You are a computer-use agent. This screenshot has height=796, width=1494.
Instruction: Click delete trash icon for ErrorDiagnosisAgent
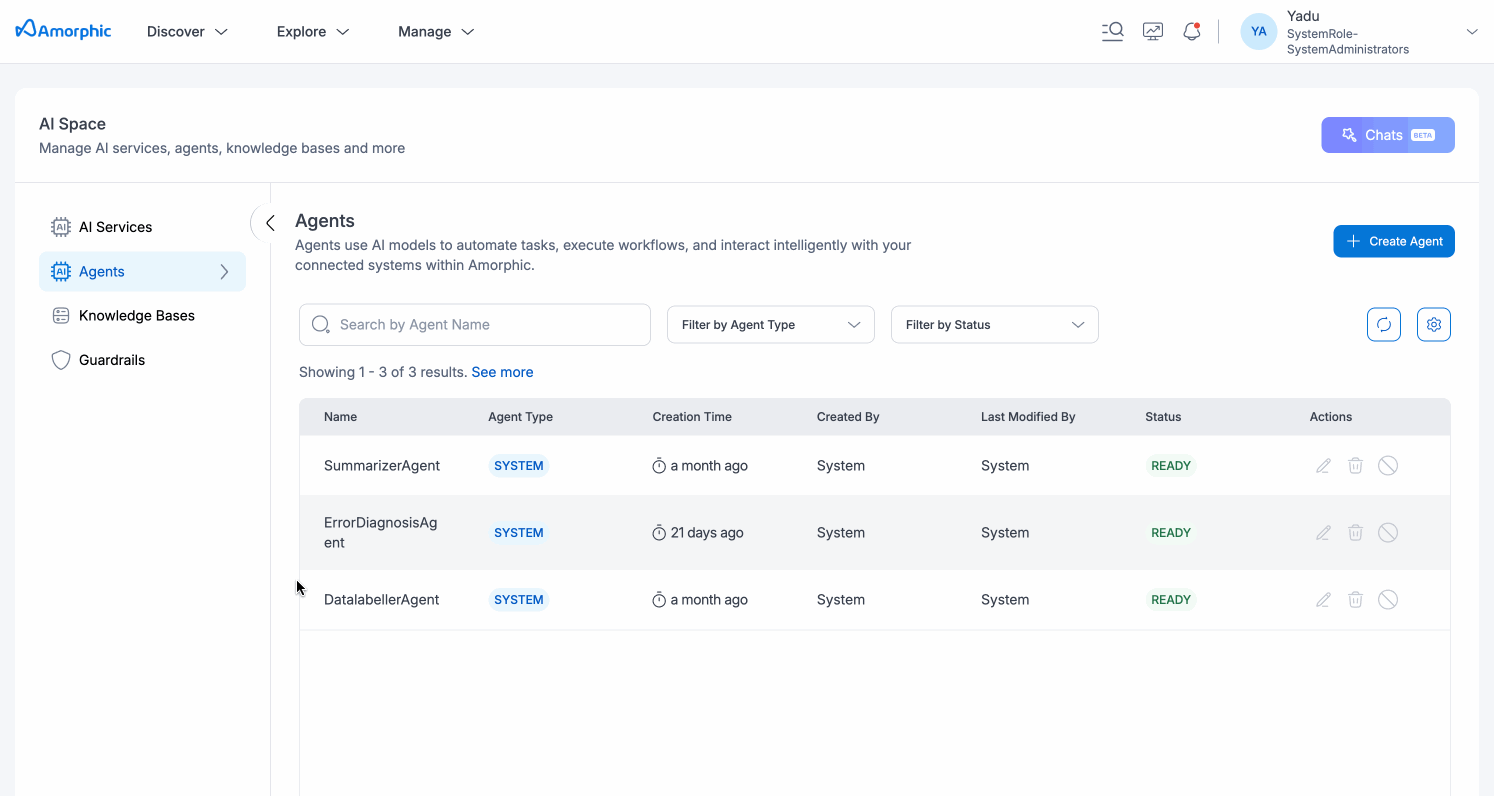[1355, 533]
